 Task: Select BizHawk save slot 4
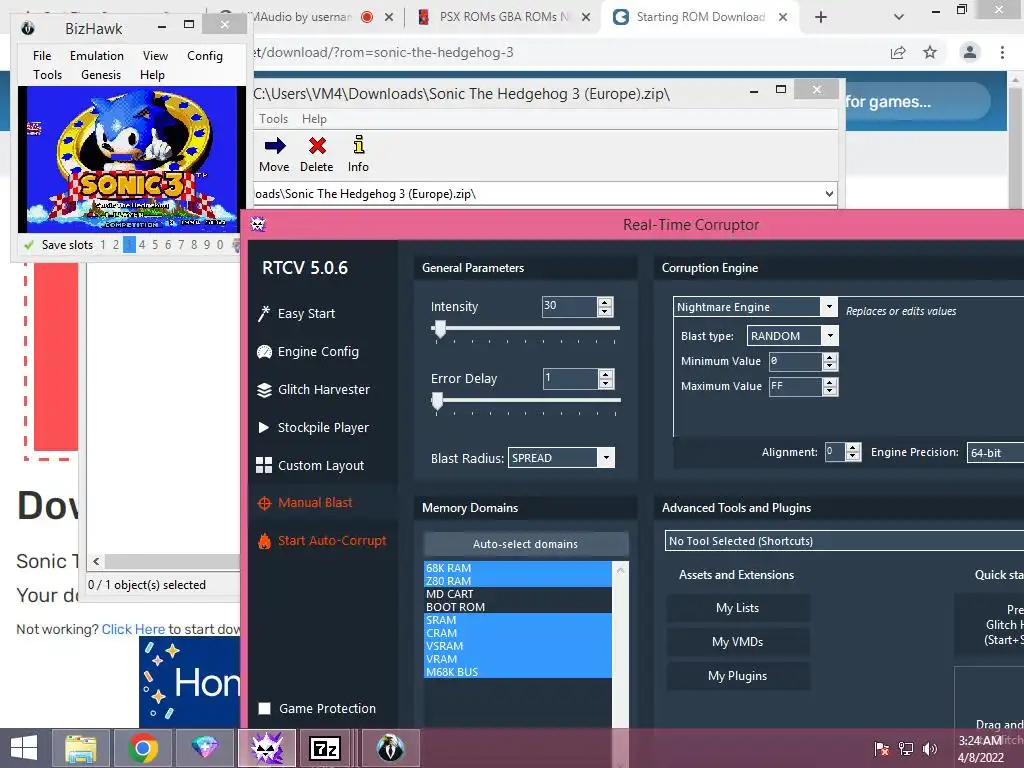click(x=142, y=245)
